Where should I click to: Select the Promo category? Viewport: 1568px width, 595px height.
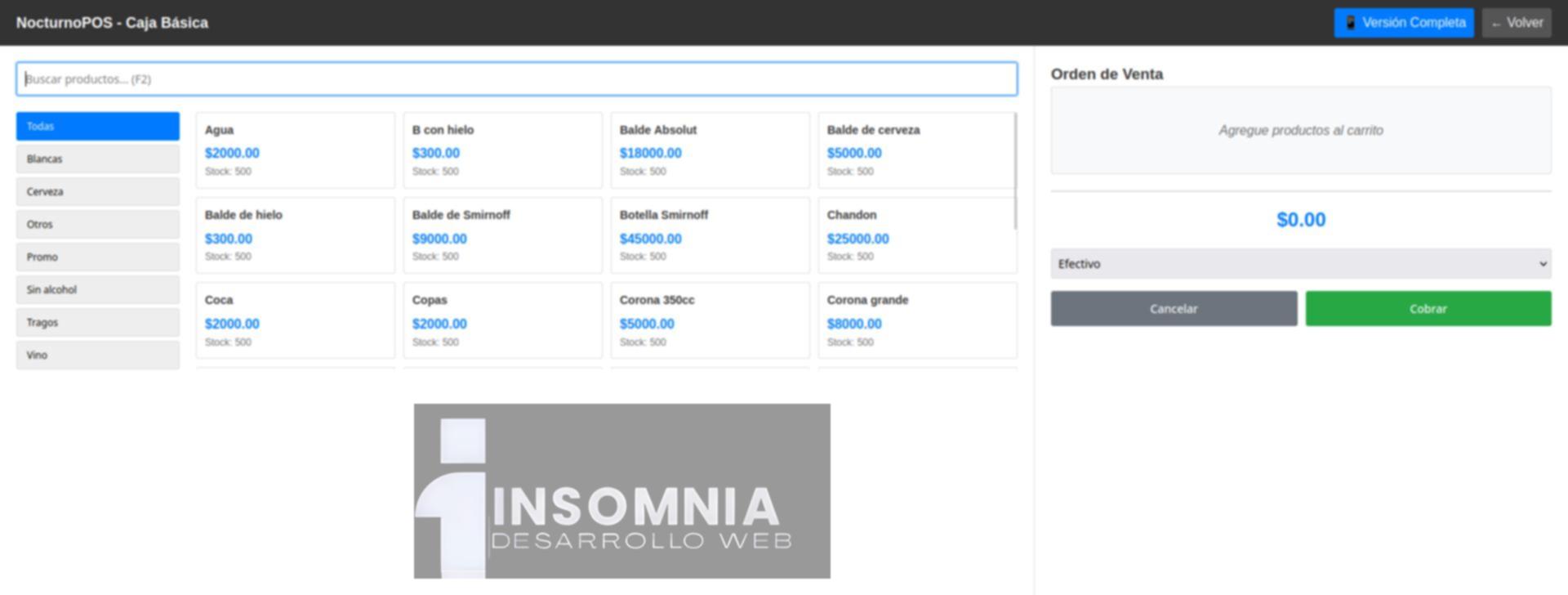[97, 257]
